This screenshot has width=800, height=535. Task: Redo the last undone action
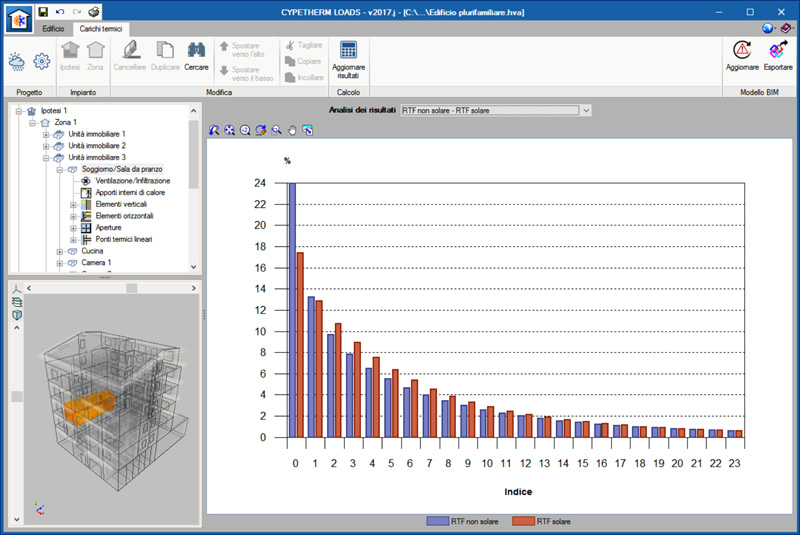[77, 12]
